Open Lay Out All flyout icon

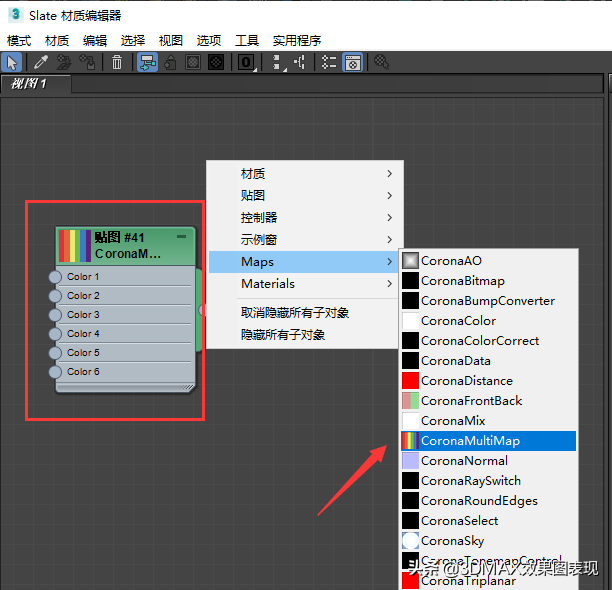click(278, 62)
